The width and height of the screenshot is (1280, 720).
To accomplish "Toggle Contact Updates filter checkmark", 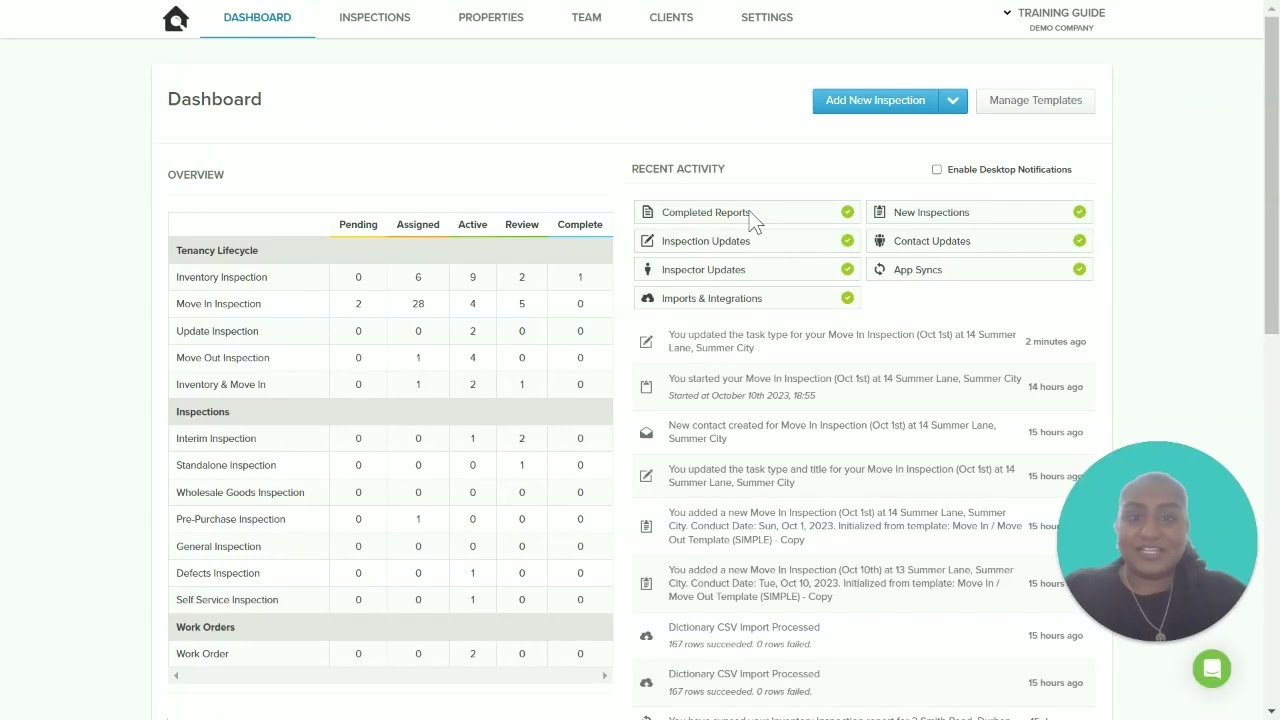I will [x=1079, y=241].
